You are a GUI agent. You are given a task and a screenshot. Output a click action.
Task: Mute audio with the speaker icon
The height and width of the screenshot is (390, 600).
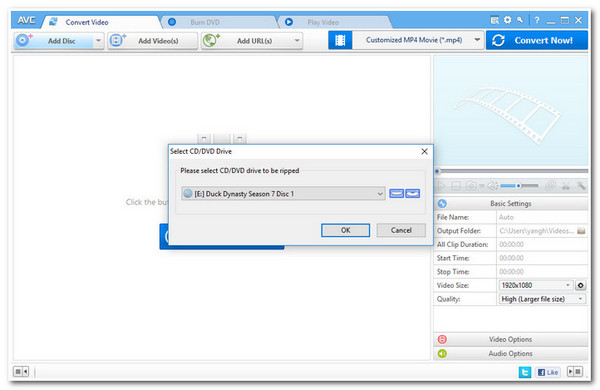(x=493, y=186)
